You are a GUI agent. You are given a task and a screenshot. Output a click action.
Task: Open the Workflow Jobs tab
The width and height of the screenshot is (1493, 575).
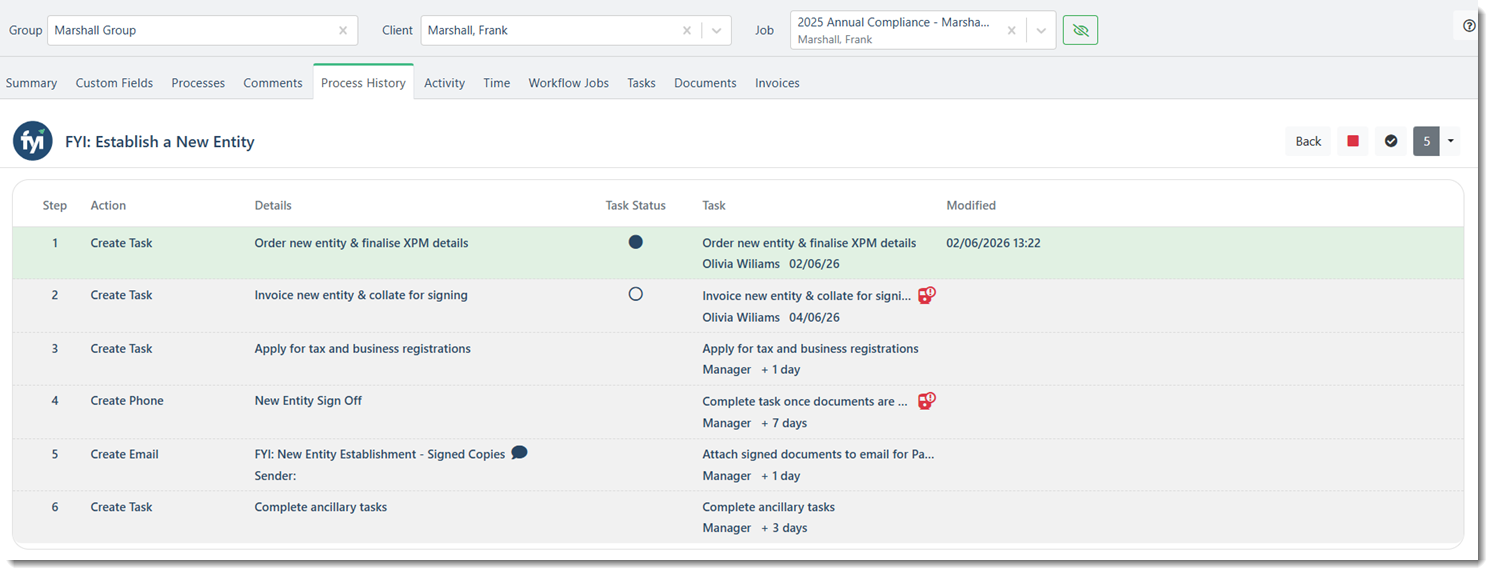568,83
